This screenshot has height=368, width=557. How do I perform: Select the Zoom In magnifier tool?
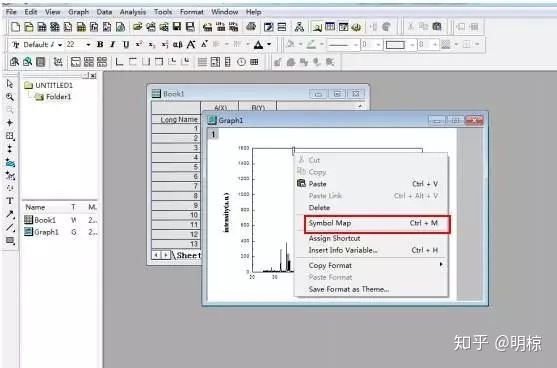coord(10,97)
